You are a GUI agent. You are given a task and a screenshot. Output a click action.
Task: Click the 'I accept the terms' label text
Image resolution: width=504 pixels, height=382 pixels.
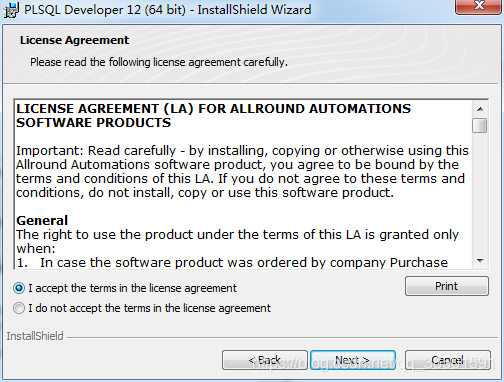coord(132,288)
